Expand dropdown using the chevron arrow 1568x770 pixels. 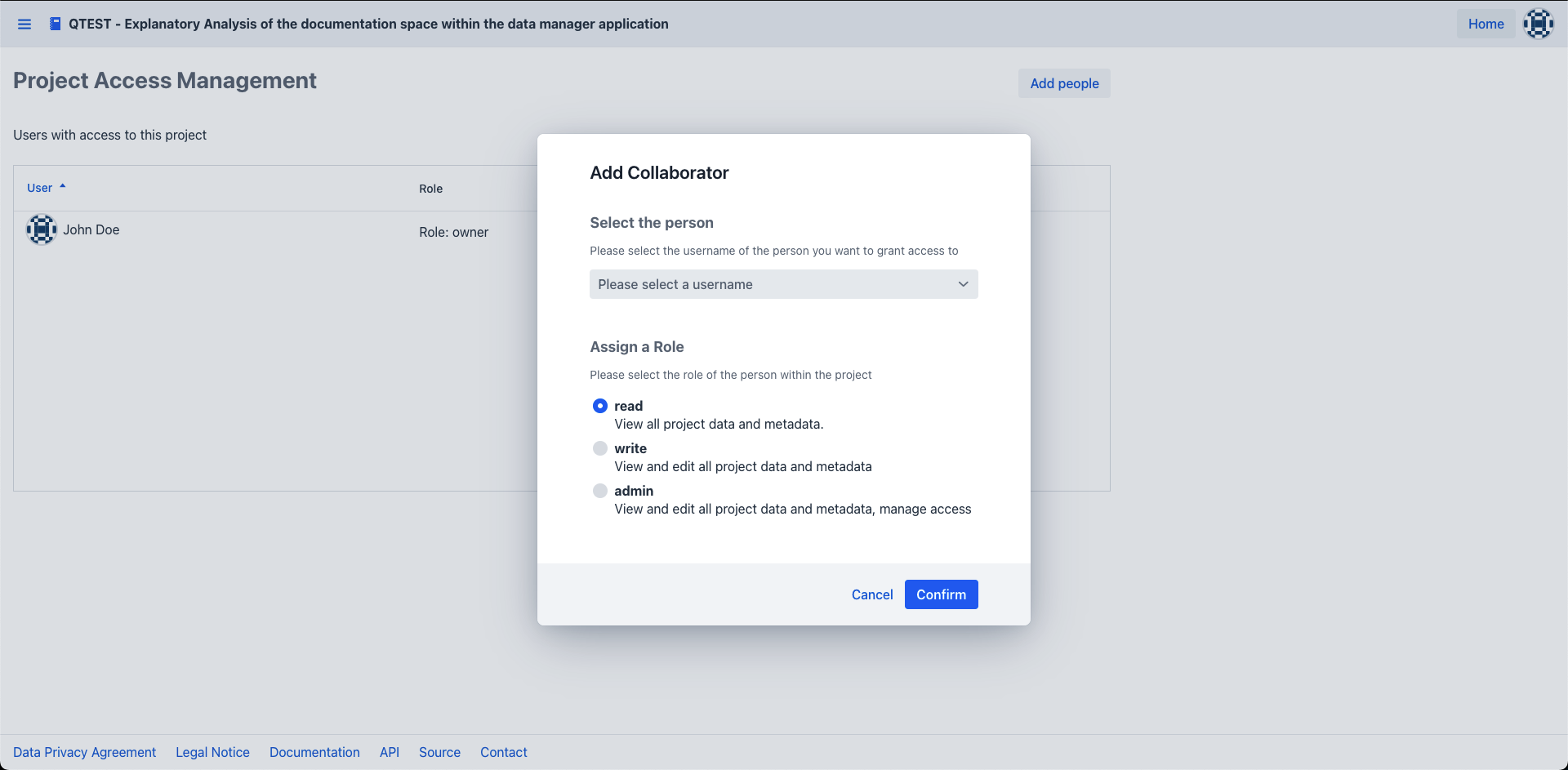point(963,284)
